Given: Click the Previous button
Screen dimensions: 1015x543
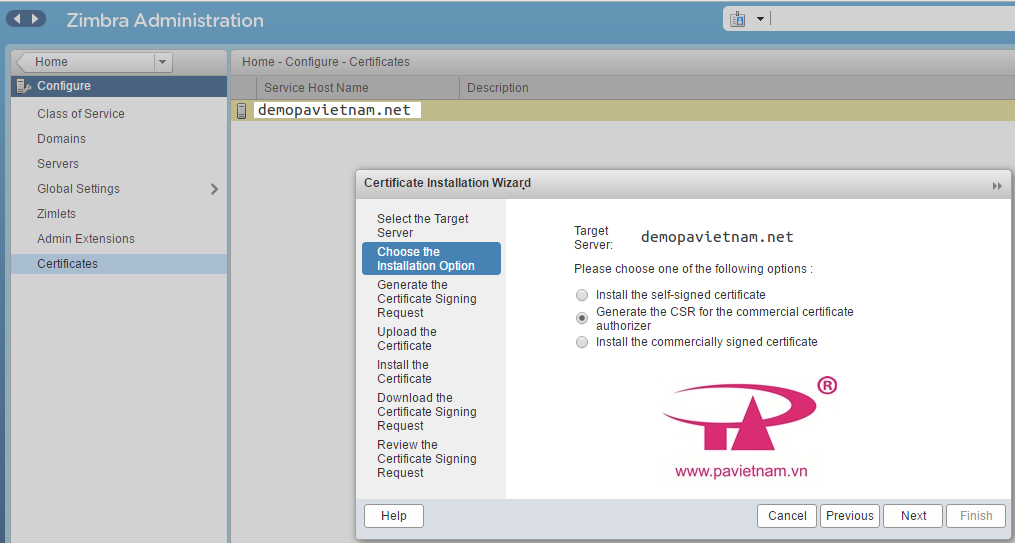Looking at the screenshot, I should point(850,516).
